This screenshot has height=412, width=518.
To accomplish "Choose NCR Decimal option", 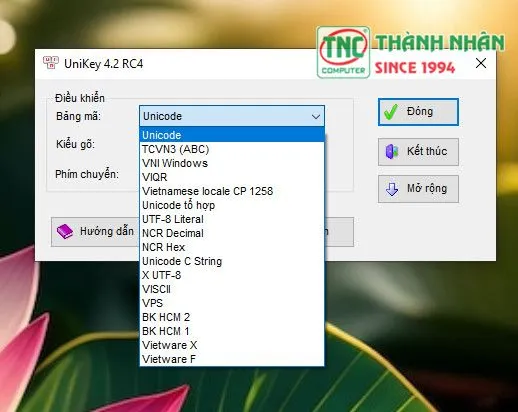I will (232, 233).
